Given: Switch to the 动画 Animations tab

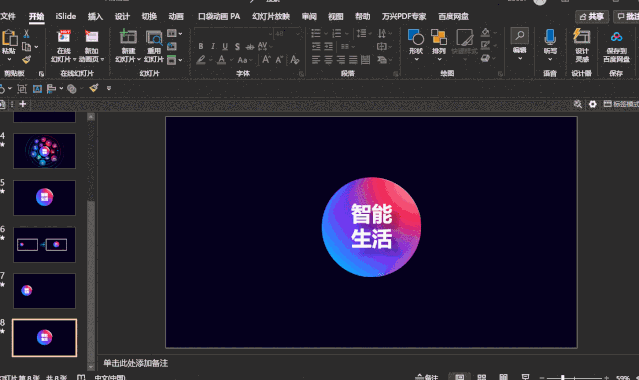Looking at the screenshot, I should click(176, 16).
